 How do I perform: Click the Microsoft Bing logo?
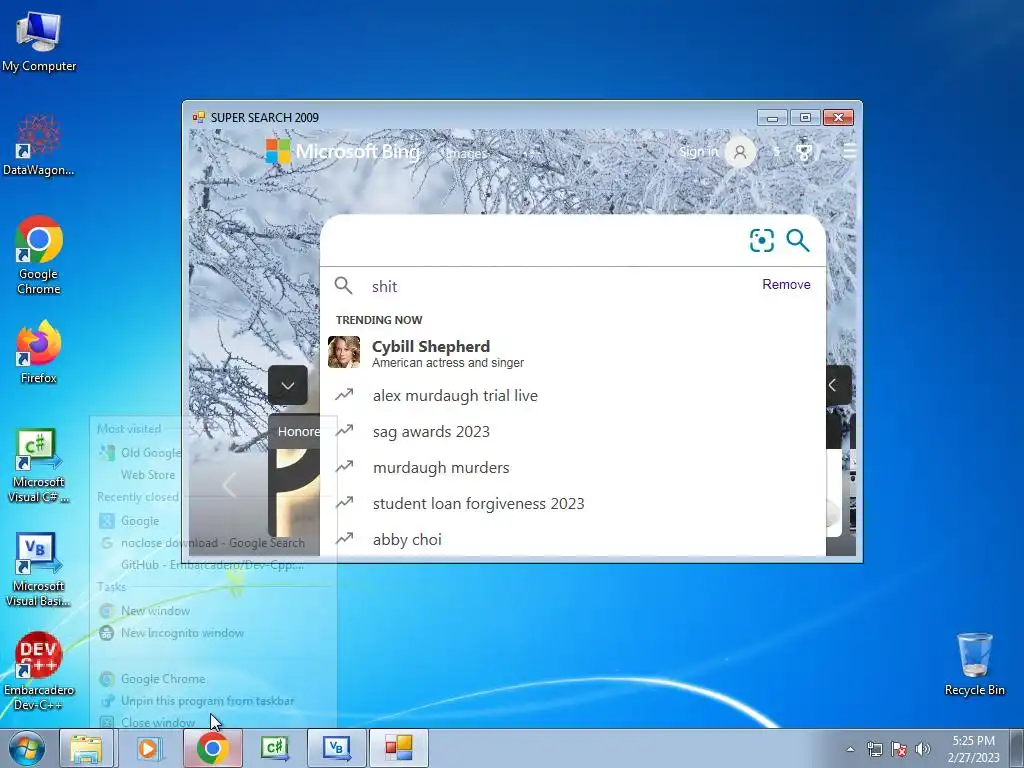tap(344, 152)
